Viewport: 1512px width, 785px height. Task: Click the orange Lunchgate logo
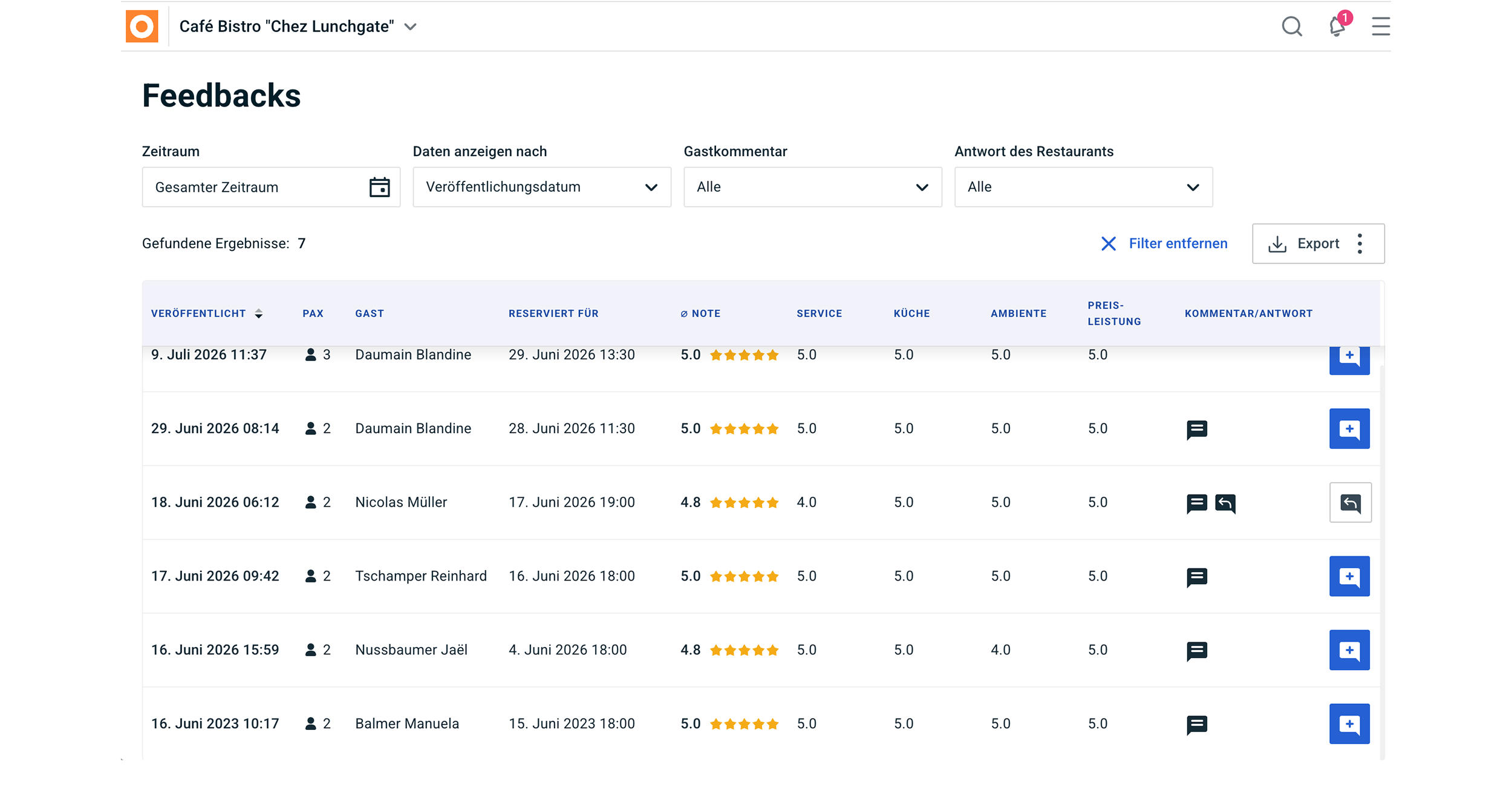[x=142, y=26]
